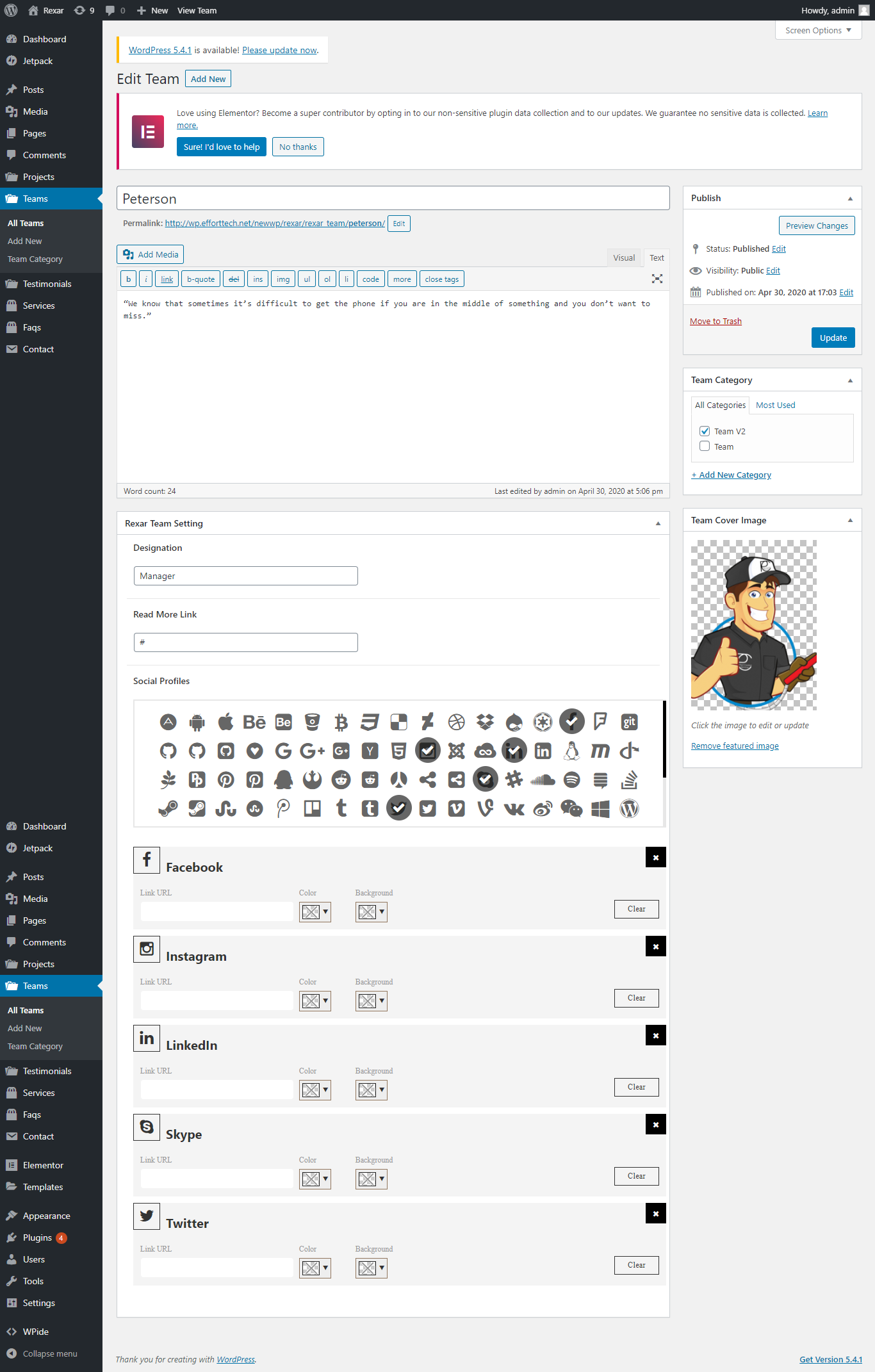Choose the SoundCloud social icon
875x1372 pixels.
click(x=543, y=780)
